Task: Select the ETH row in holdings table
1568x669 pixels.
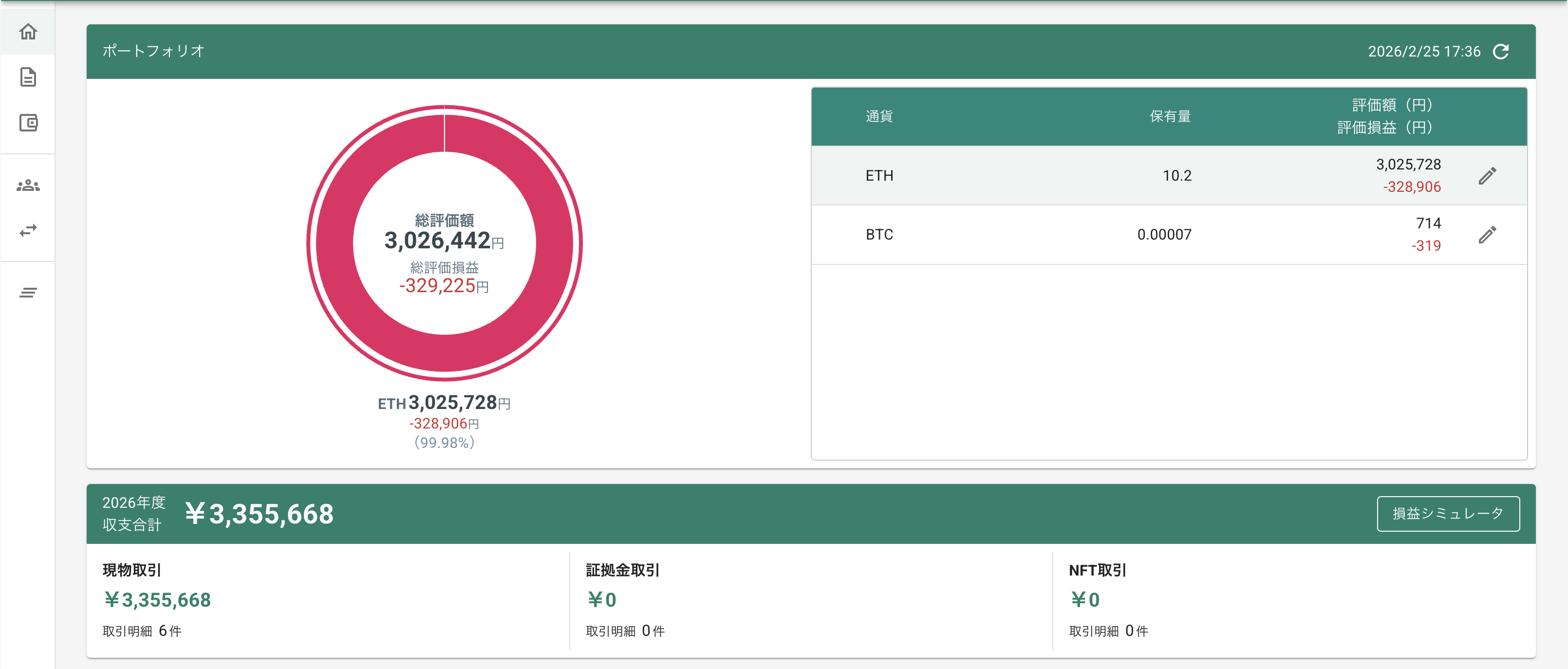Action: [1169, 176]
